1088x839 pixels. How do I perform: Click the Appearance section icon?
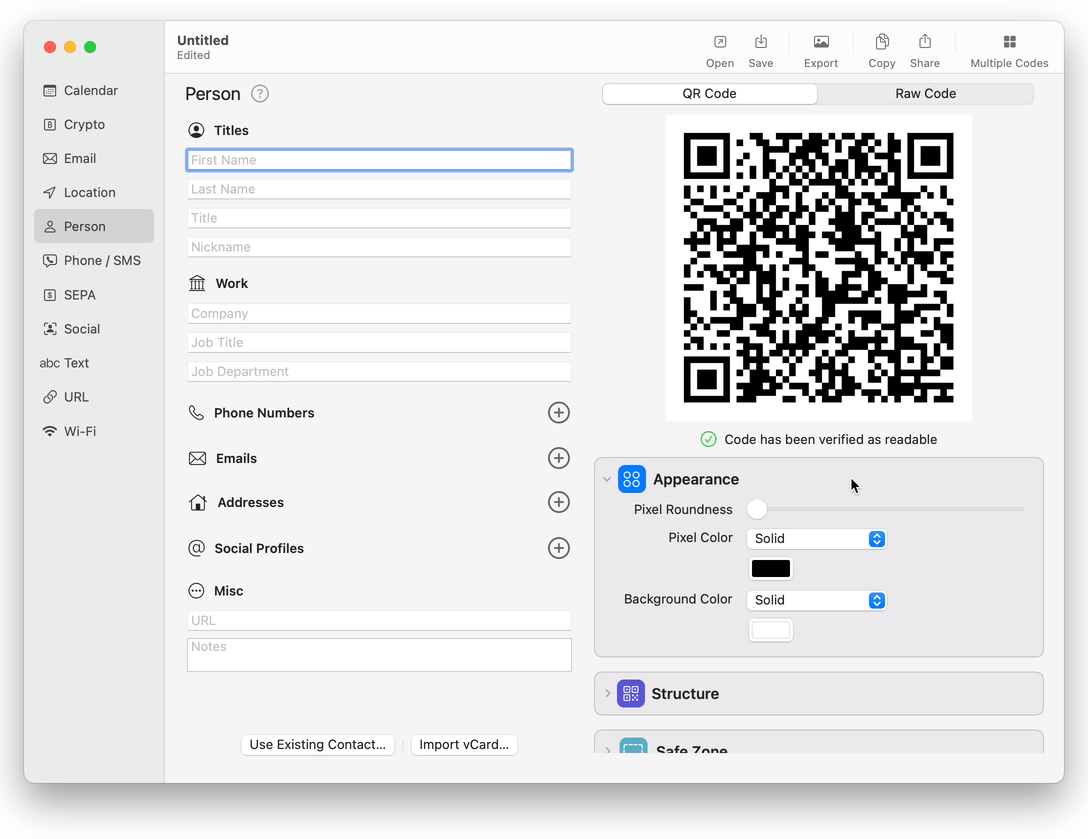[x=631, y=480]
